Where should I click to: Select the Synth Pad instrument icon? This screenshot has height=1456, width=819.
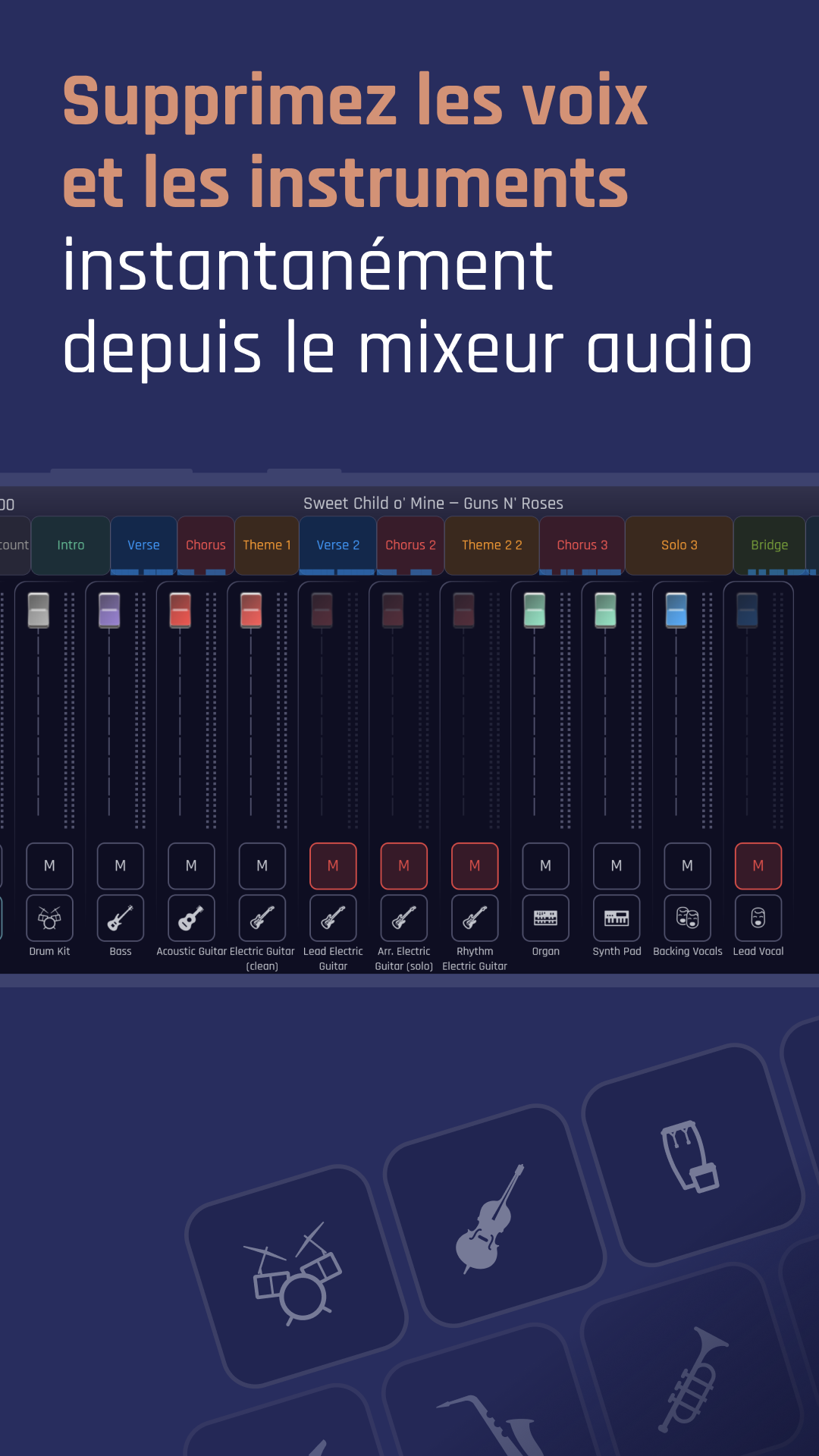click(x=617, y=918)
